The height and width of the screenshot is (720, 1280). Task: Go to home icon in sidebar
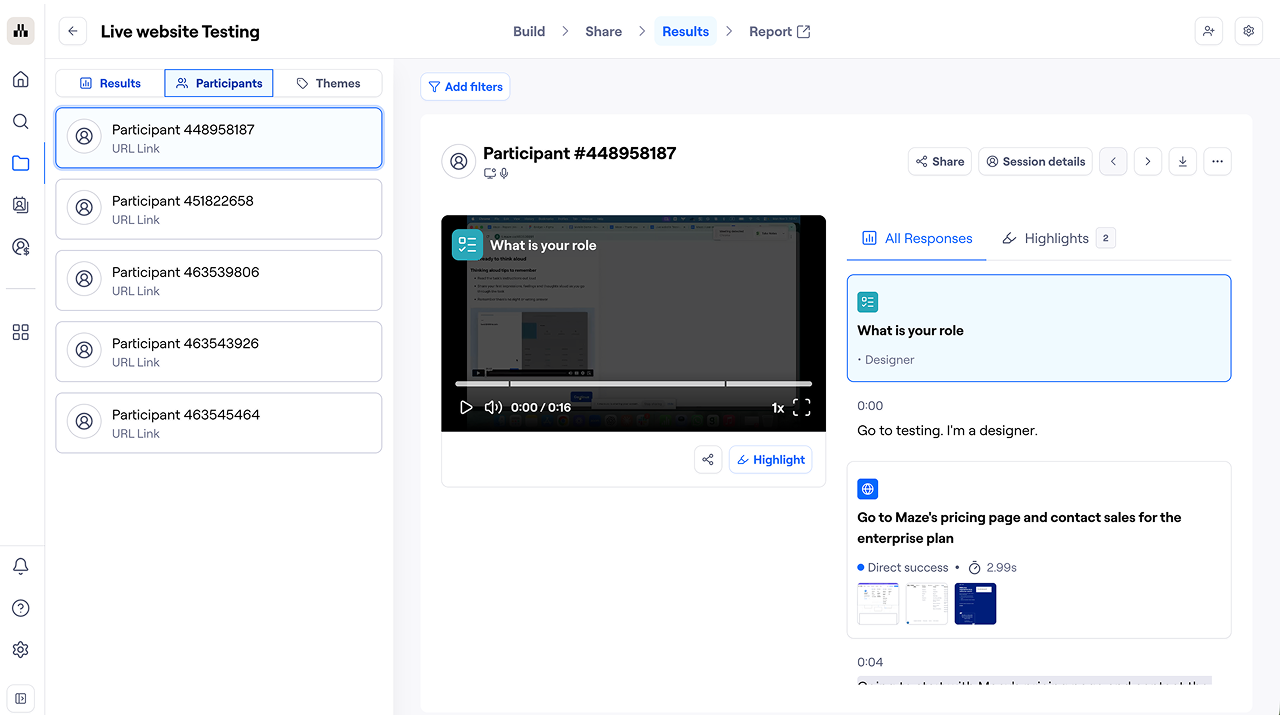tap(20, 80)
